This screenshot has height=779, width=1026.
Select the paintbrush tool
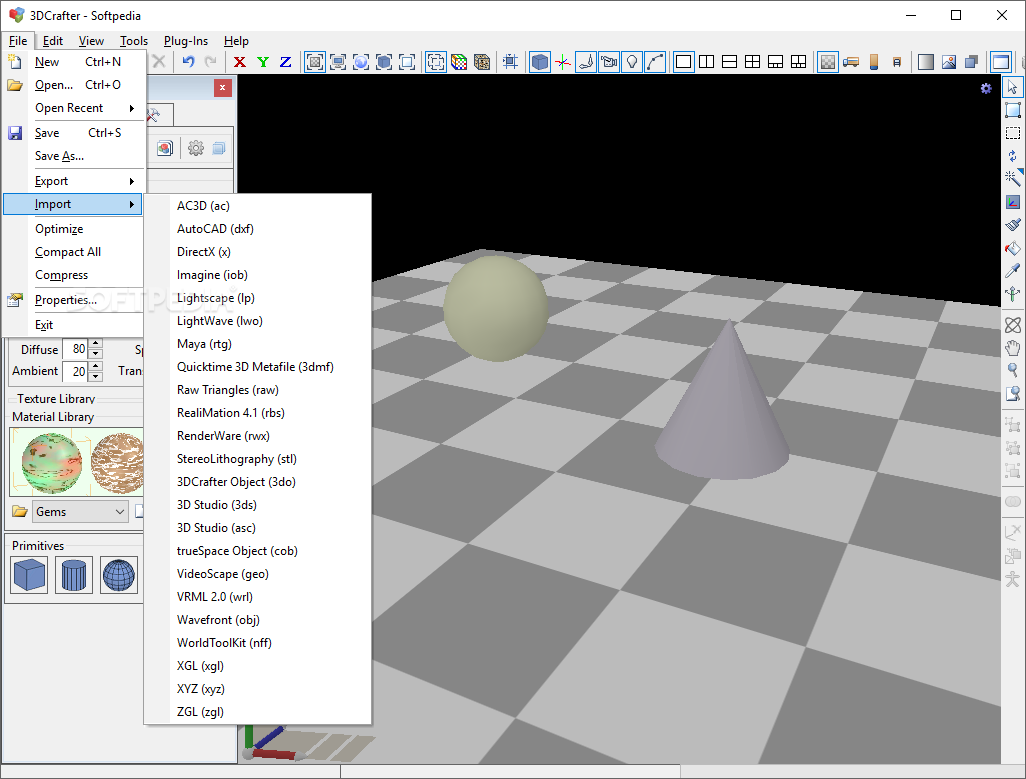(1012, 225)
